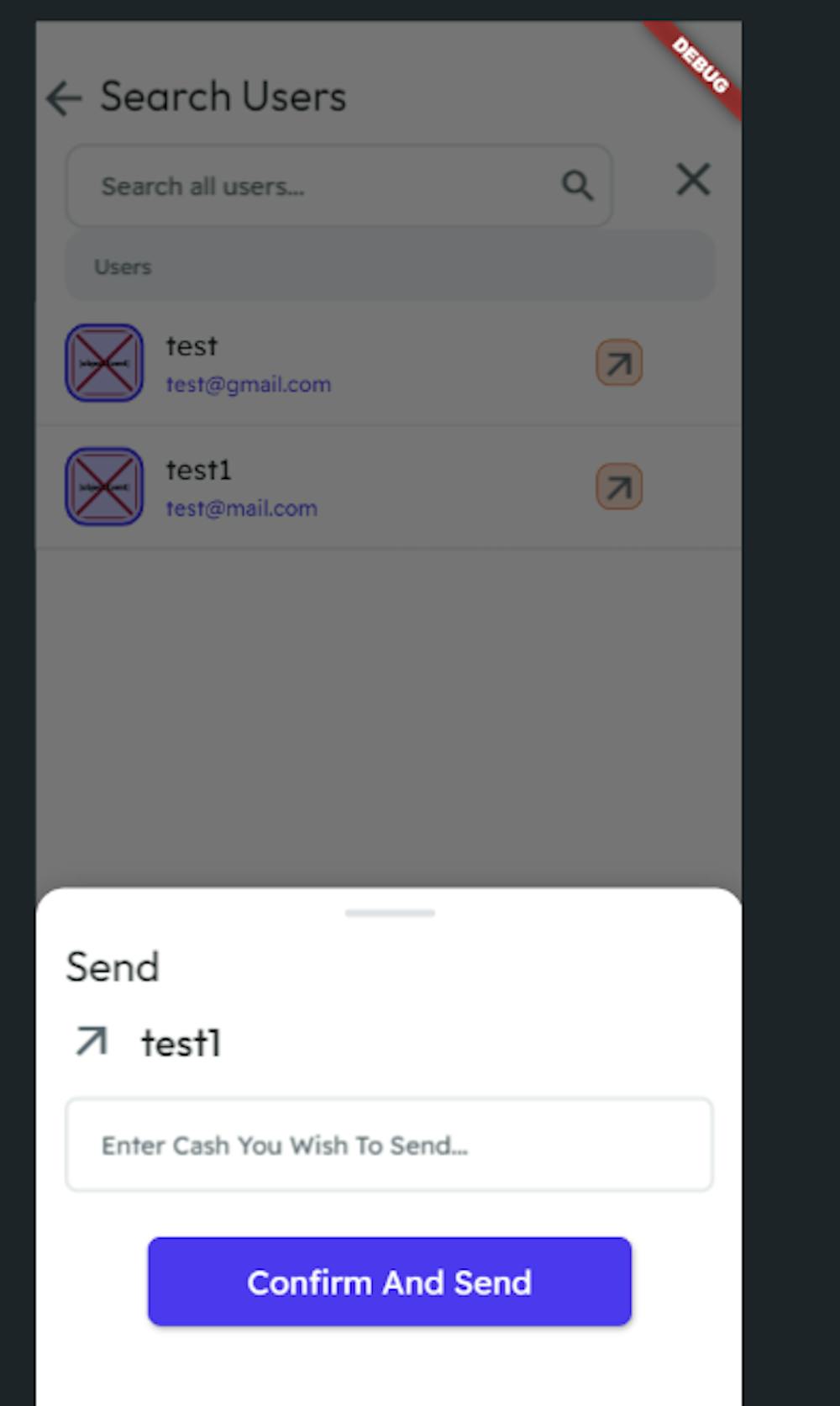Select the test1 user name in list
The width and height of the screenshot is (840, 1406).
198,470
